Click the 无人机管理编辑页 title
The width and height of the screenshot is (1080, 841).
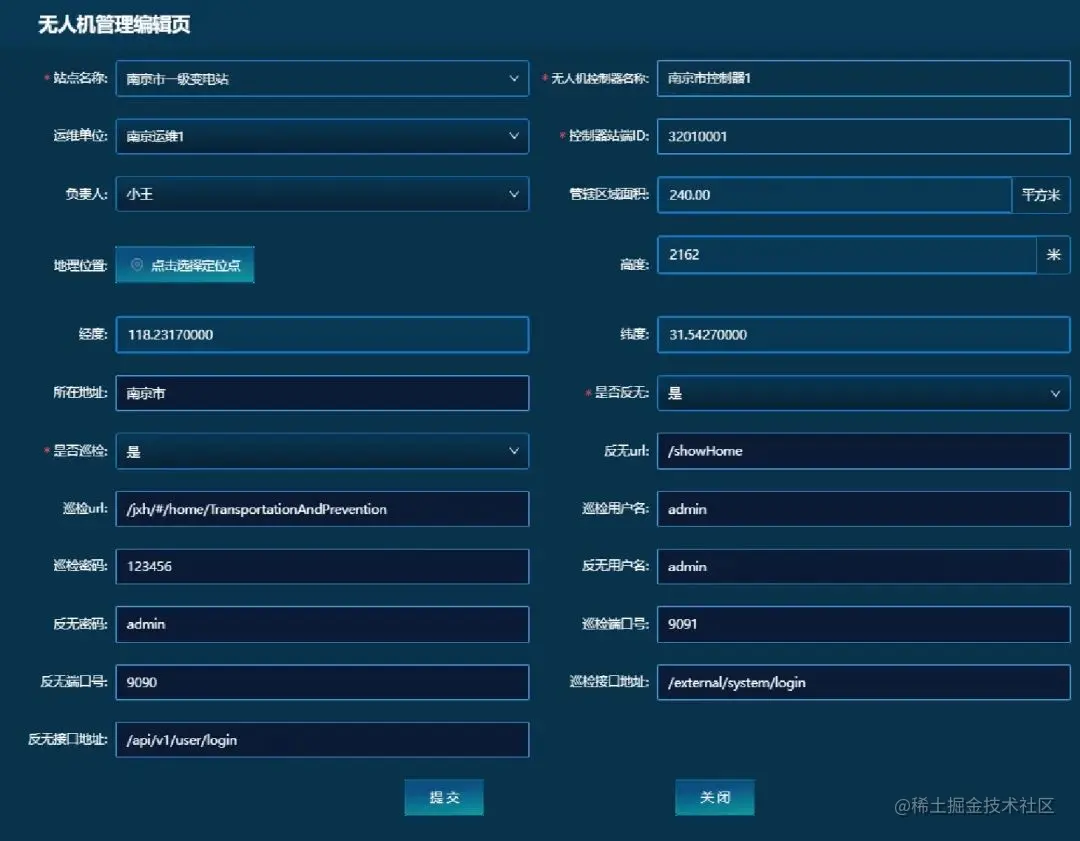pyautogui.click(x=114, y=25)
